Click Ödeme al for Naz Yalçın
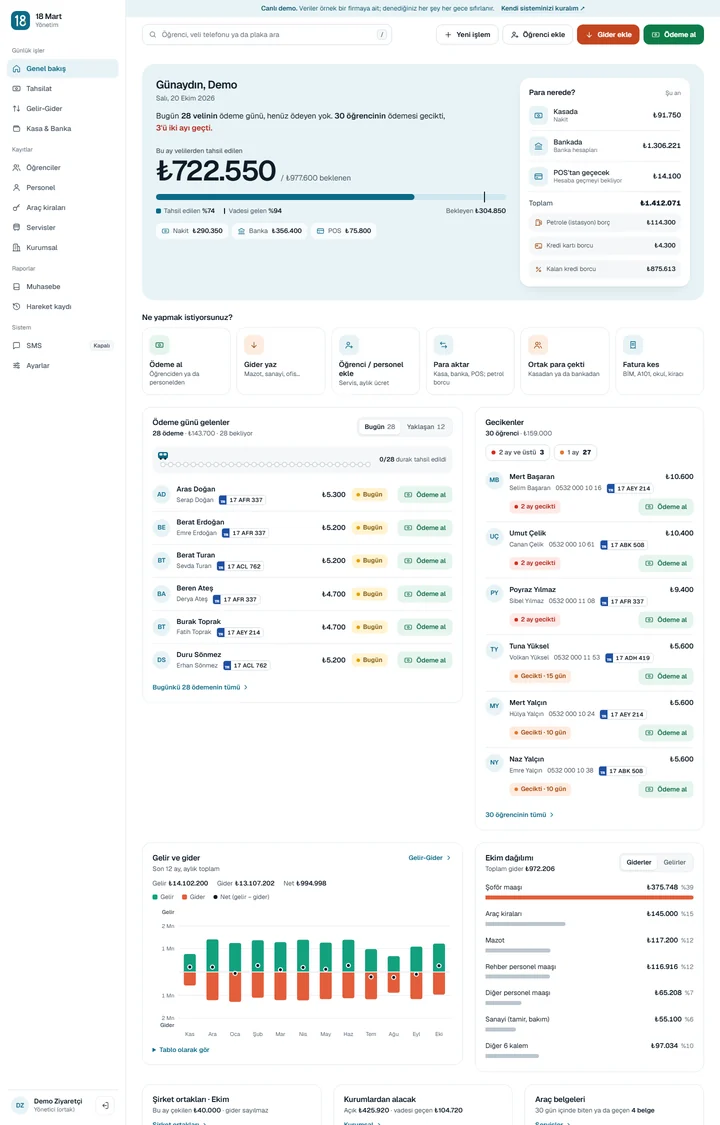This screenshot has height=1125, width=720. point(666,789)
